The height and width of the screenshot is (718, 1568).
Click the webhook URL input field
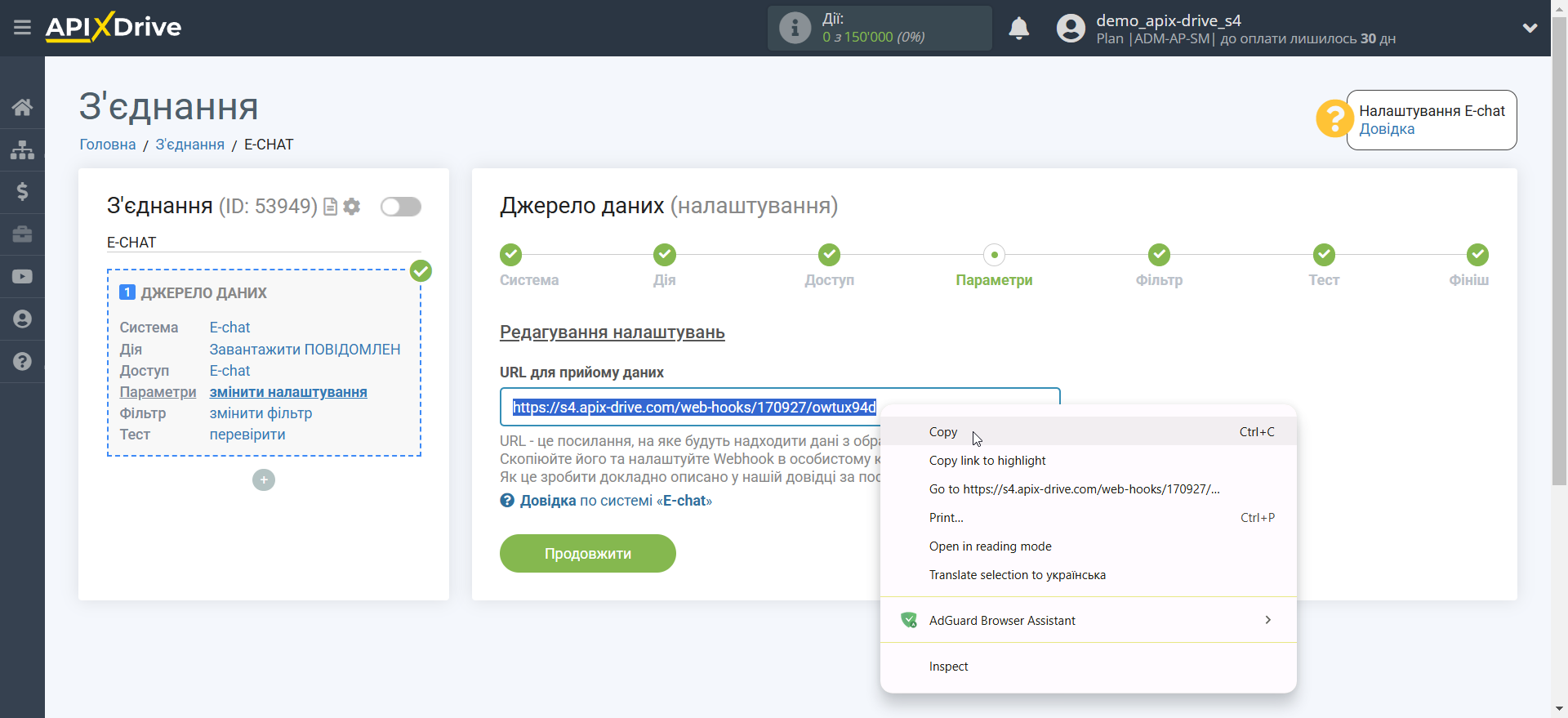780,407
